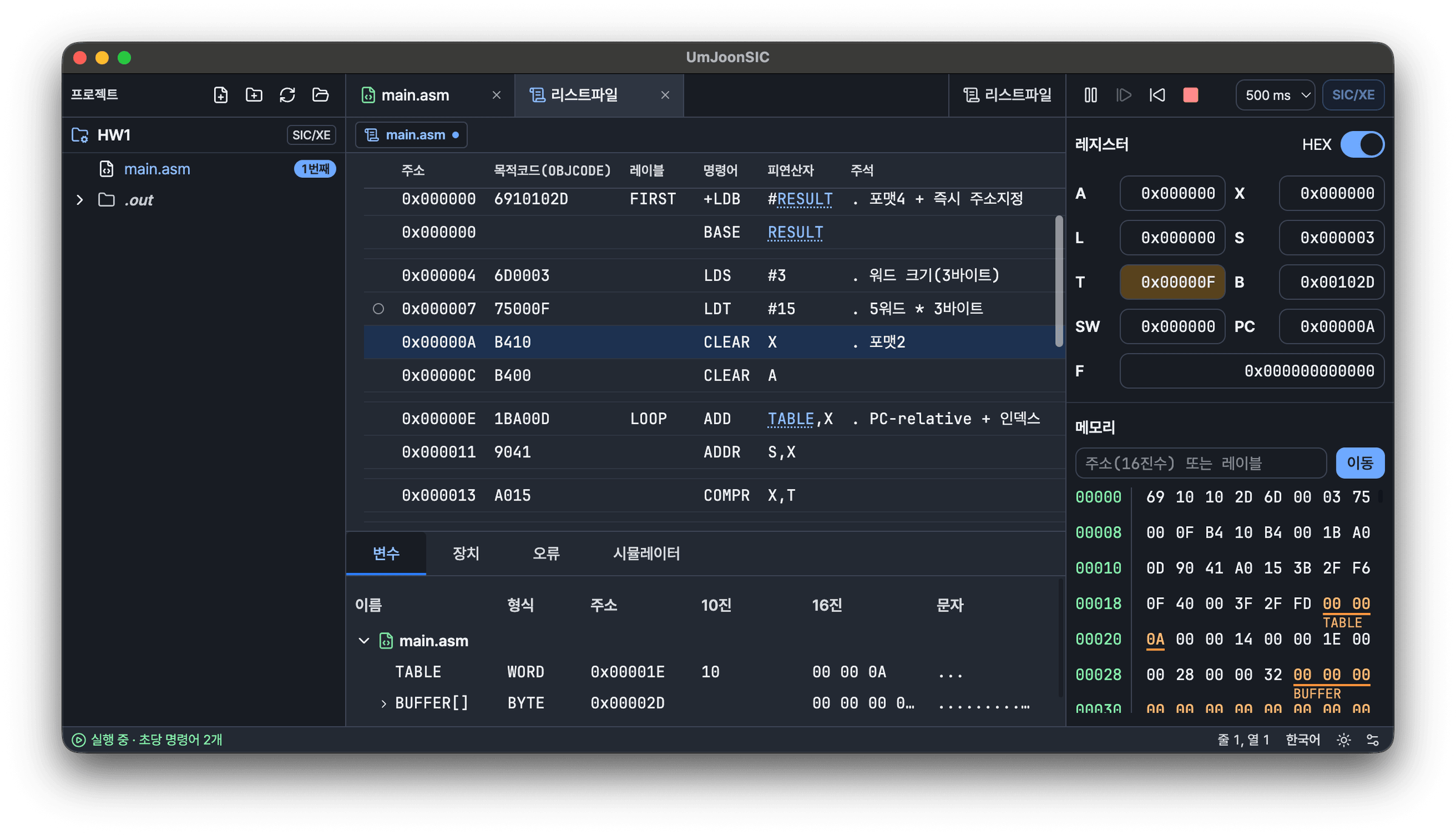Click the PC register value field
Image resolution: width=1456 pixels, height=835 pixels.
point(1332,326)
